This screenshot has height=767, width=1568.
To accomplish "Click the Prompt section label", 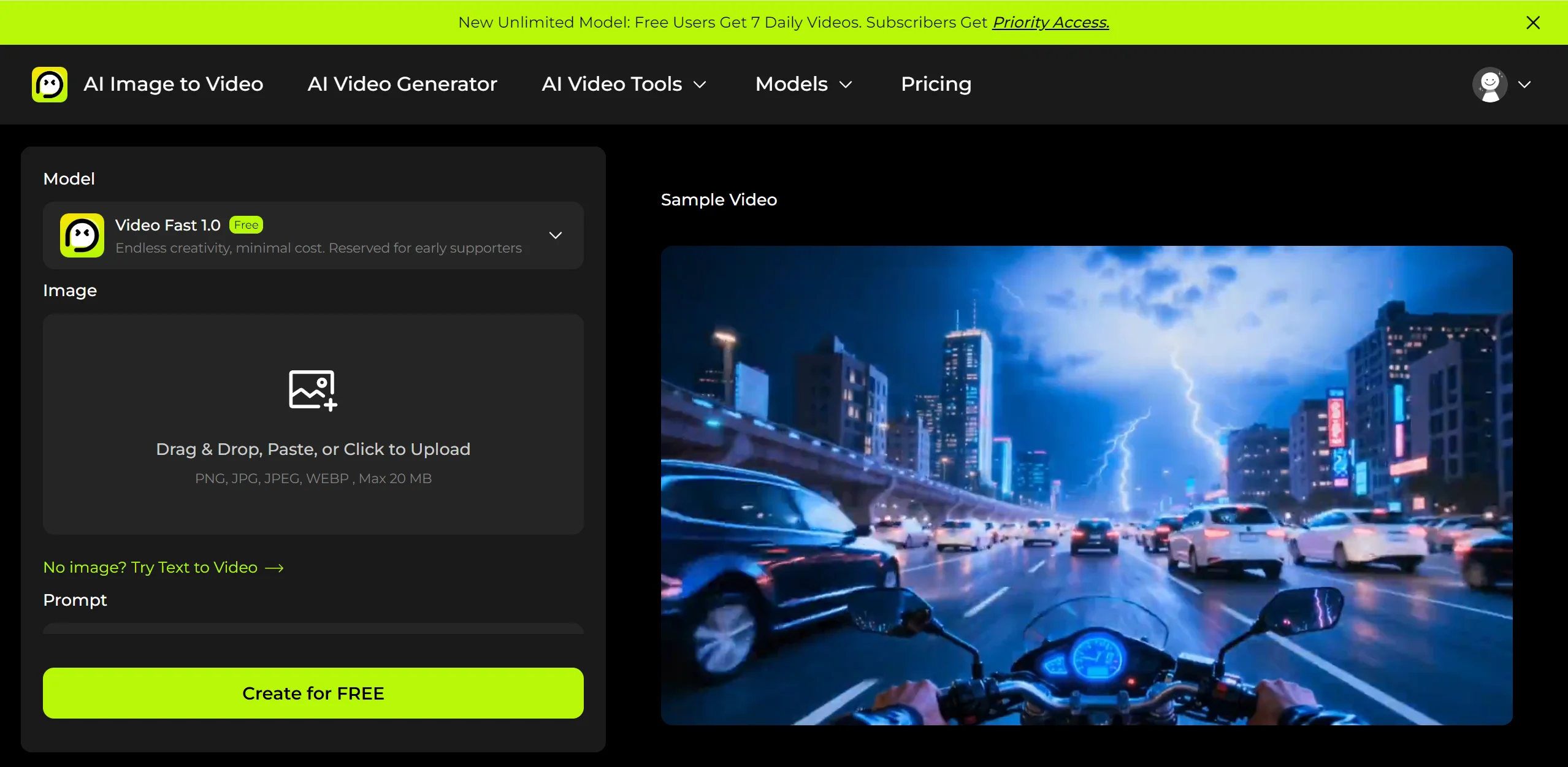I will tap(75, 600).
